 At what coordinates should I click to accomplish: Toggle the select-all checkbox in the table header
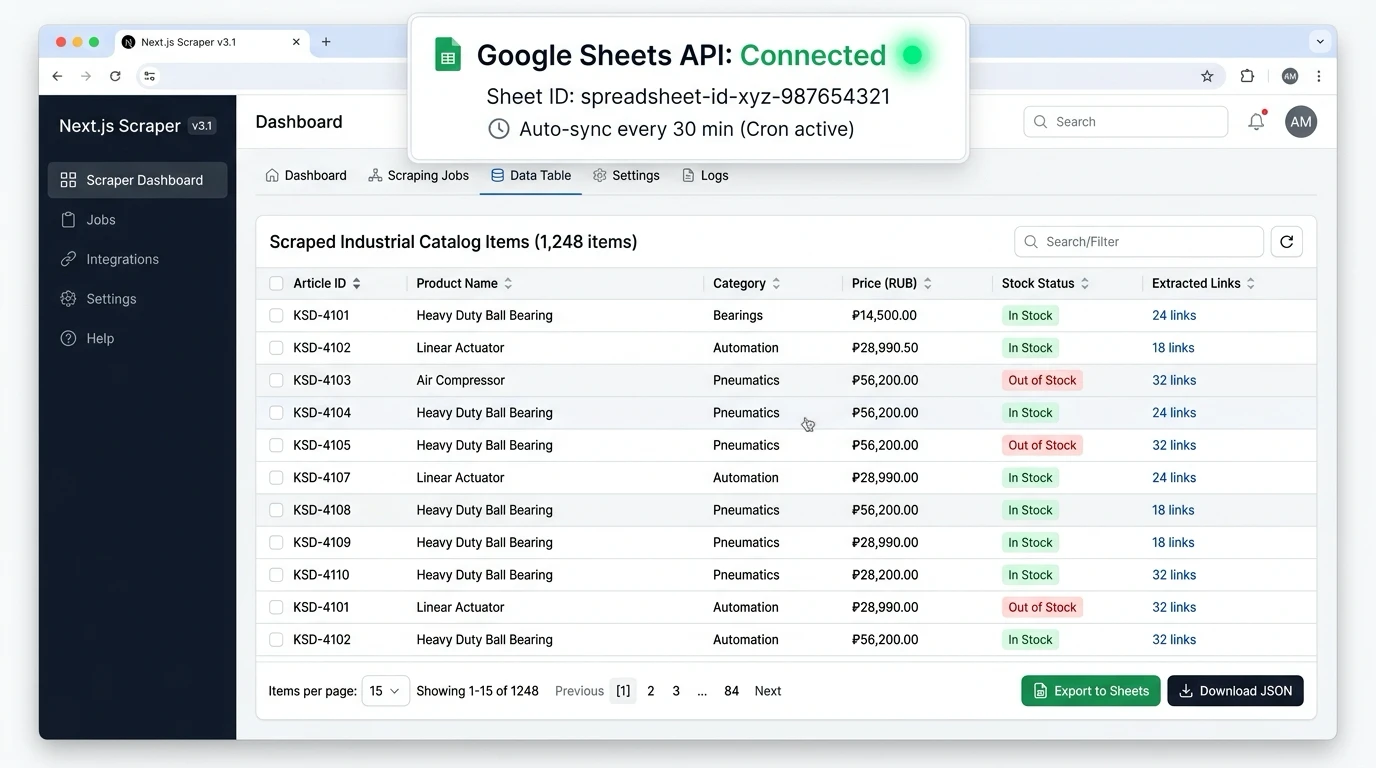point(276,284)
